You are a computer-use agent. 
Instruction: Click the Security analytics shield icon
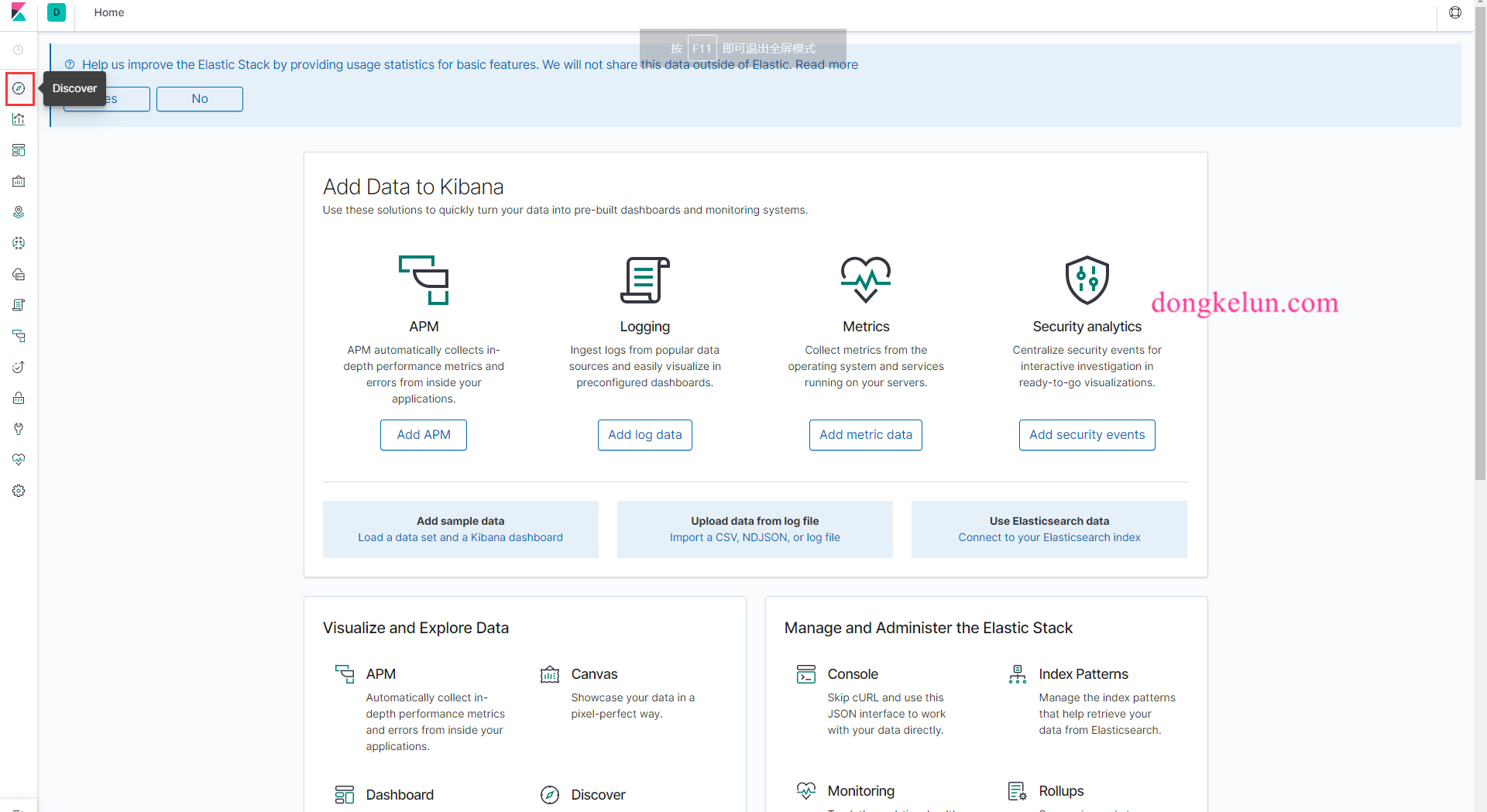coord(1087,279)
